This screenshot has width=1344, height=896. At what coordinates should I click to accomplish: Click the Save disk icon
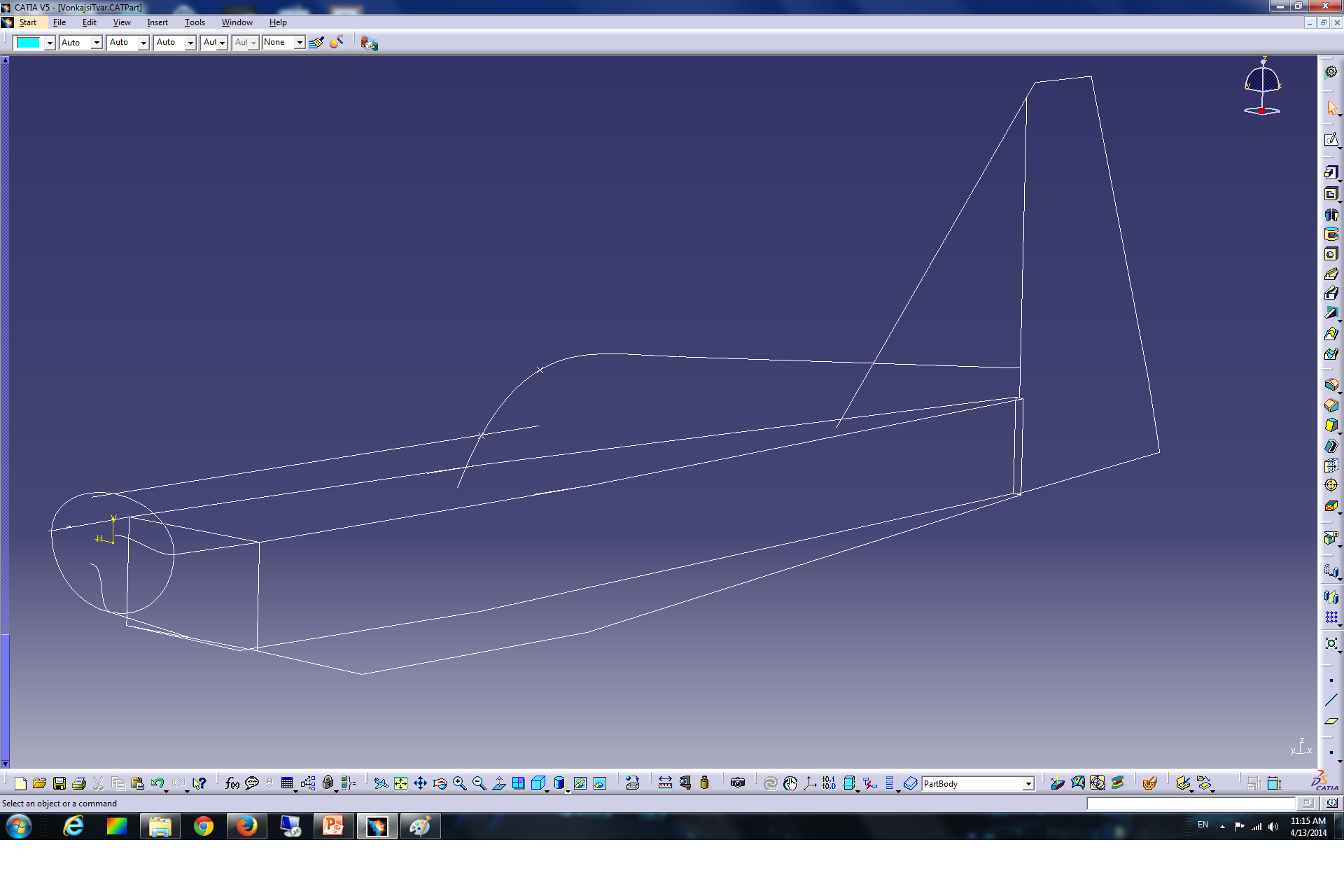59,783
